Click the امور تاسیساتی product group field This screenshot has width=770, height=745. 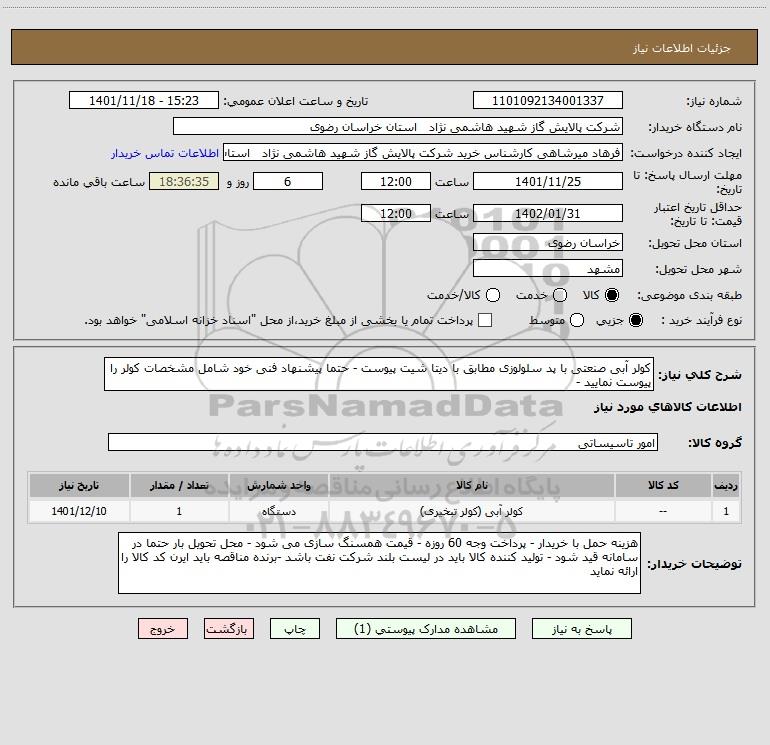point(384,442)
